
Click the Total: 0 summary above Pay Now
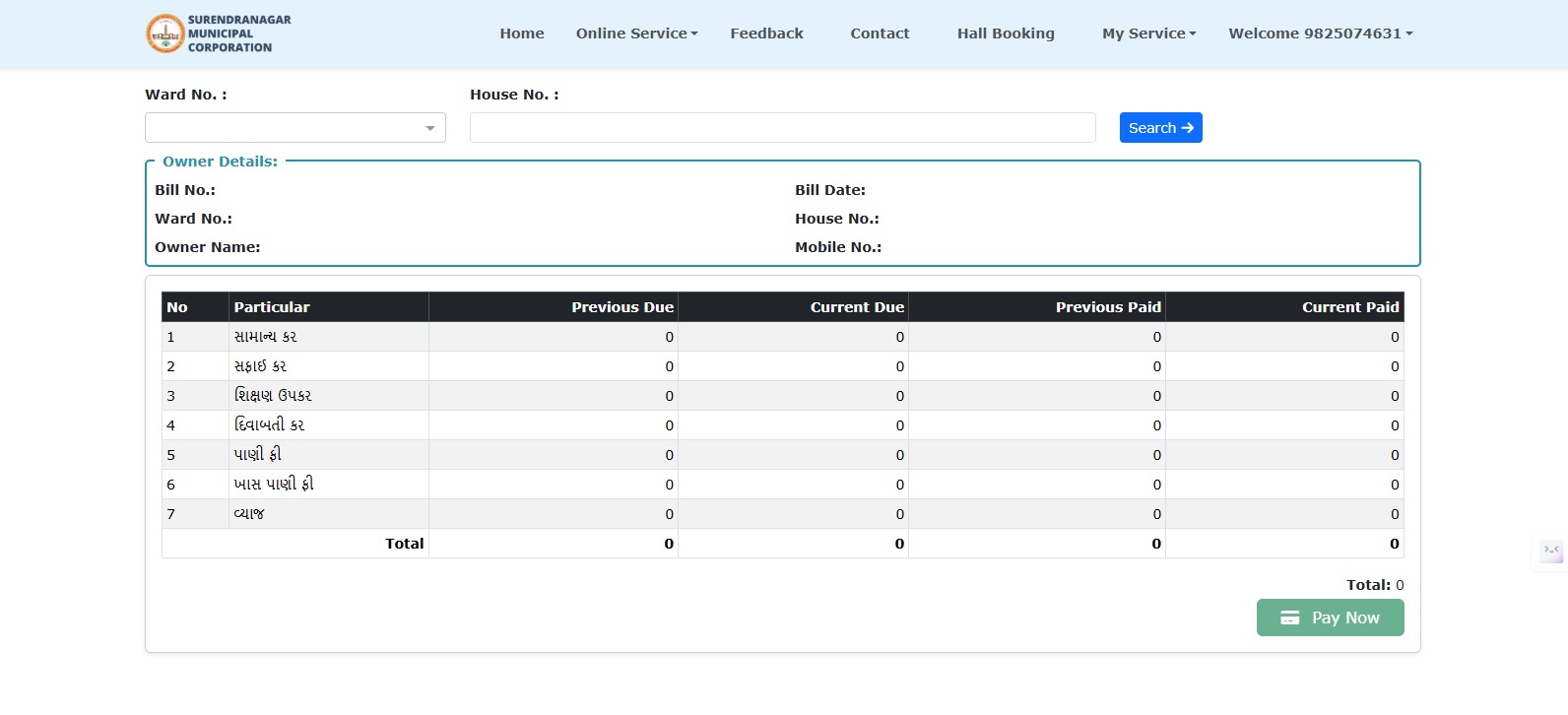tap(1375, 585)
